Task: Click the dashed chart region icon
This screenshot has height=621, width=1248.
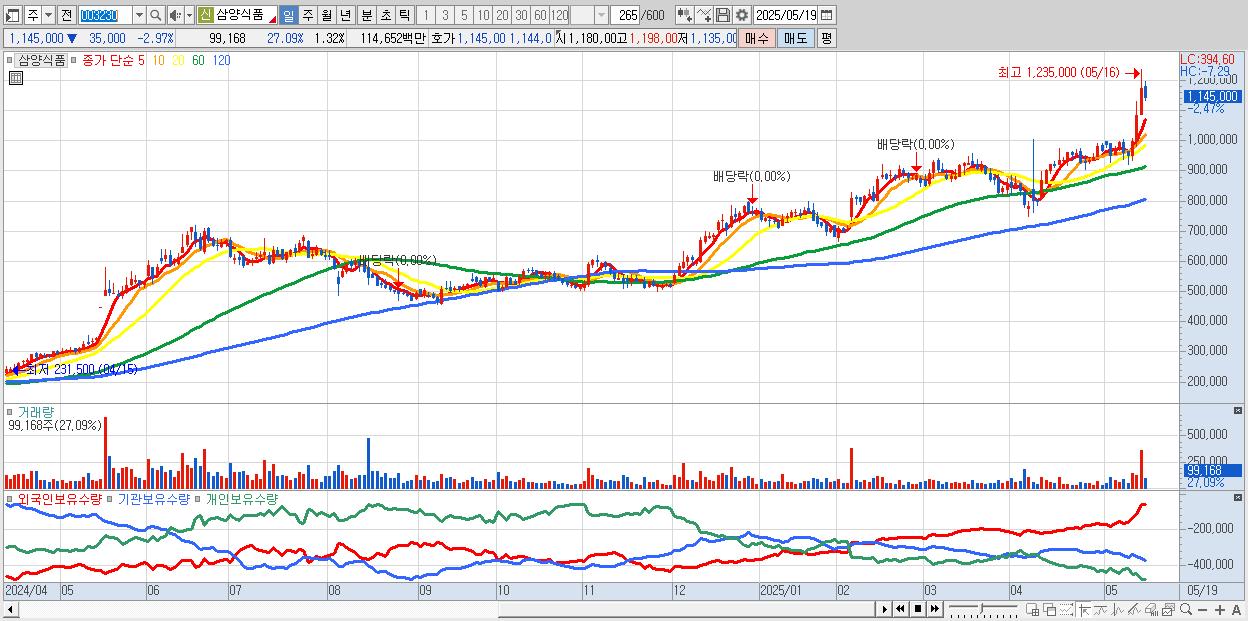Action: [x=1066, y=609]
